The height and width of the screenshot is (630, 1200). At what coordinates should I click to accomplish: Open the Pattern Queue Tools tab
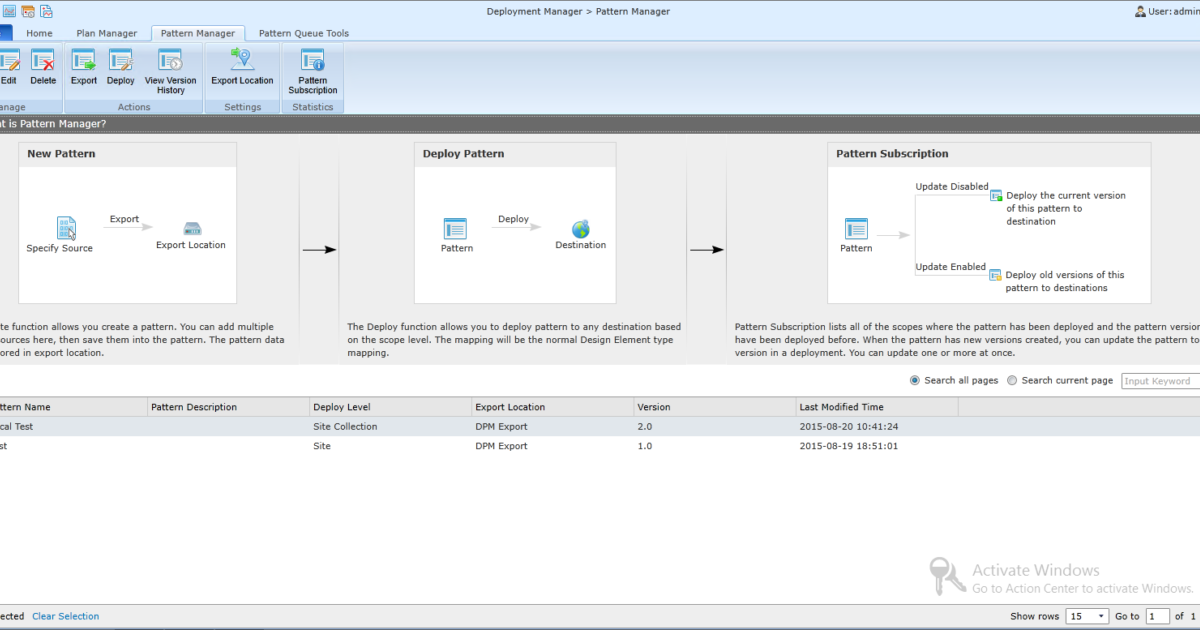pos(303,33)
